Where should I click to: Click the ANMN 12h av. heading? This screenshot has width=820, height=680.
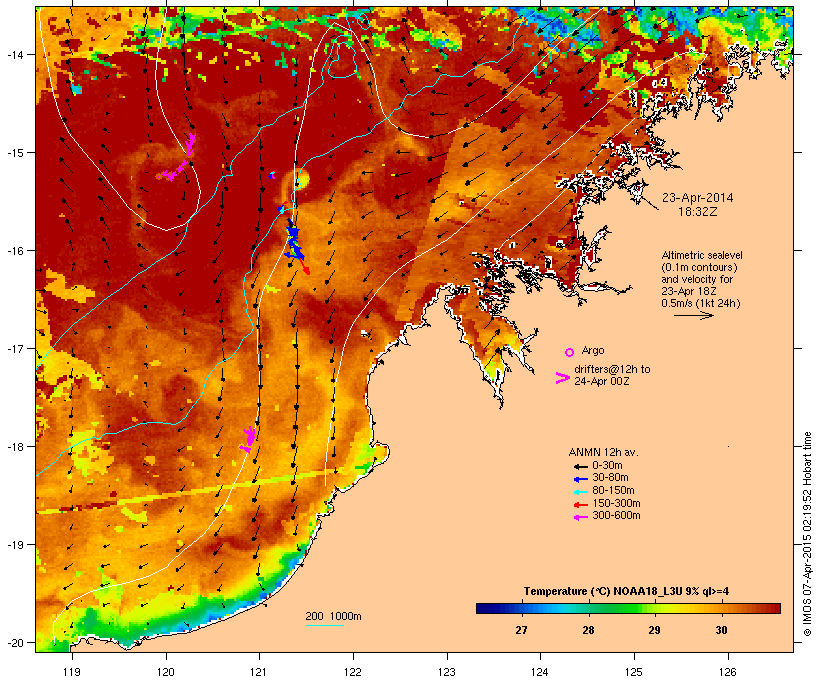(603, 452)
